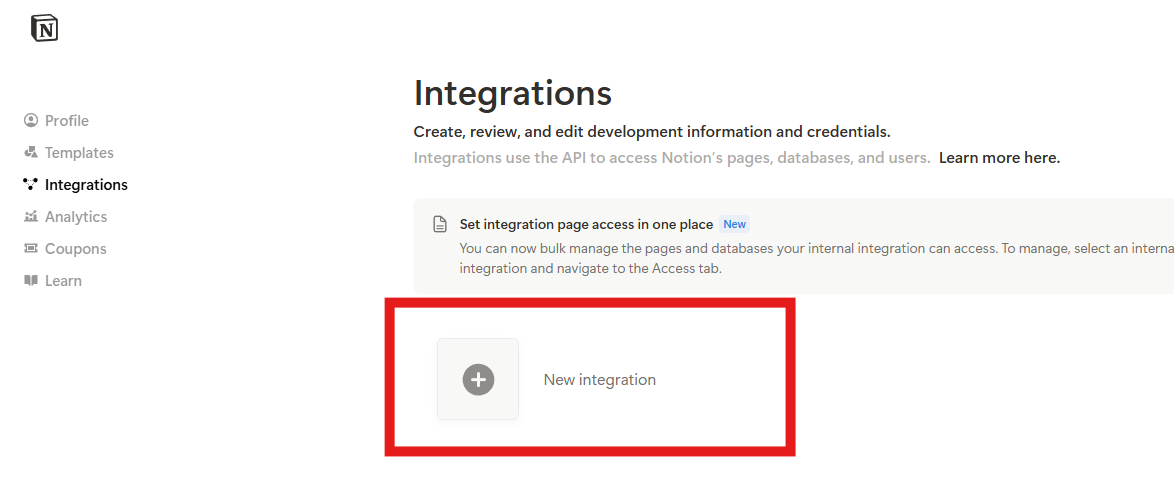Click the Notion logo icon
The height and width of the screenshot is (504, 1174).
pos(44,28)
